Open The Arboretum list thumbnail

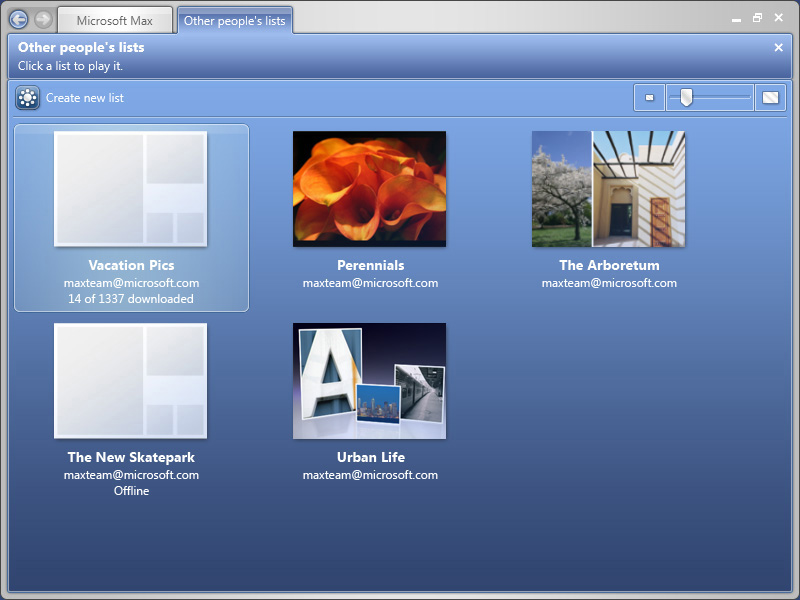tap(608, 189)
